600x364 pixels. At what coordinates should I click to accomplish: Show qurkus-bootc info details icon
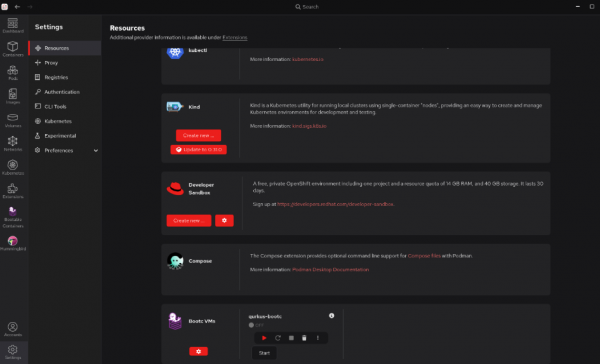[x=332, y=316]
